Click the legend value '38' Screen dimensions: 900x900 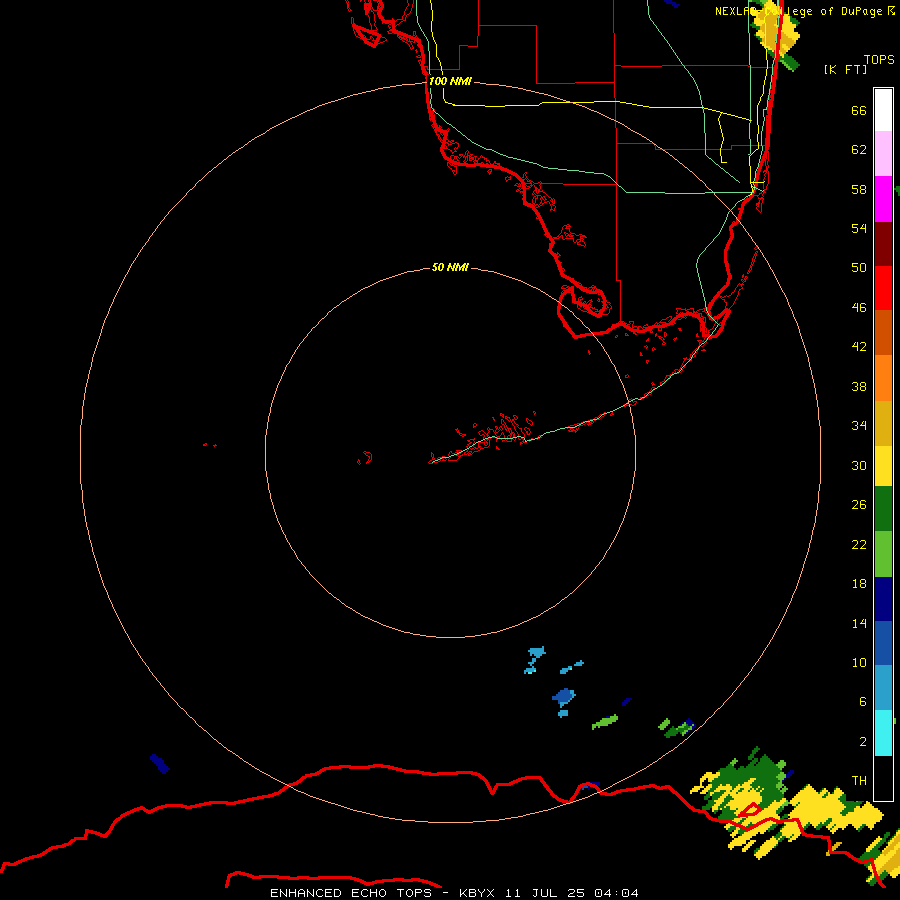tap(859, 386)
